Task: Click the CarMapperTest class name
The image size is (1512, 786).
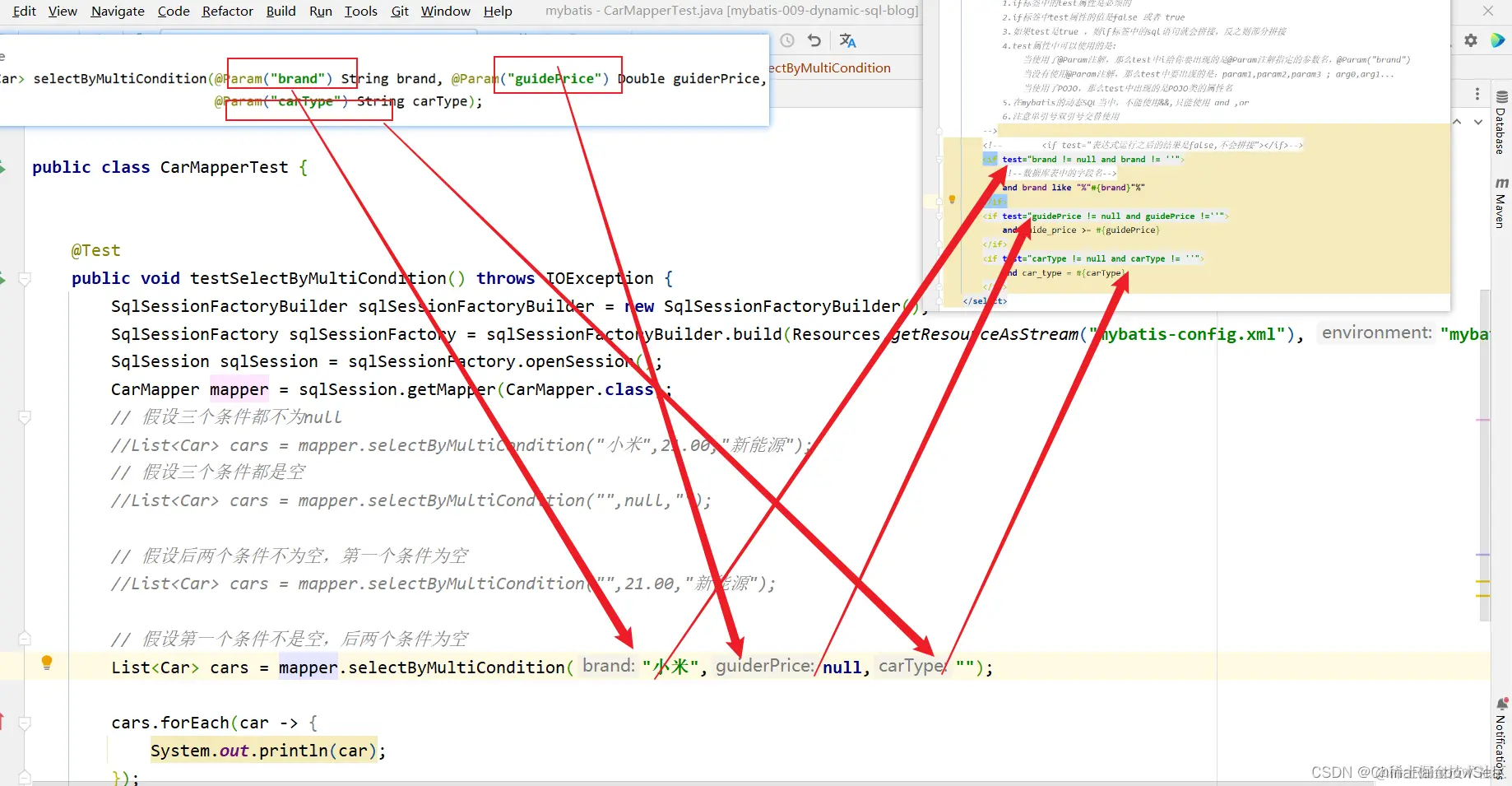Action: (224, 168)
